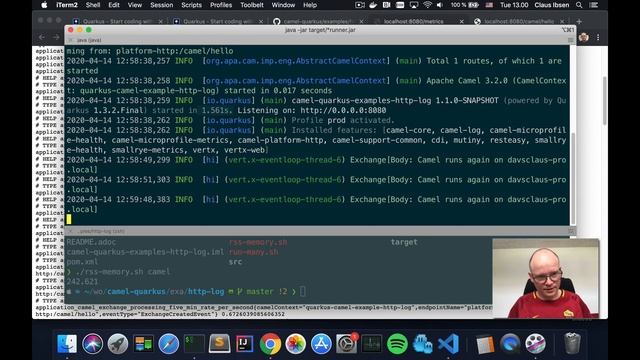Viewport: 640px width, 360px height.
Task: Close the localhost:8080/metrics Chrome tab
Action: click(461, 21)
